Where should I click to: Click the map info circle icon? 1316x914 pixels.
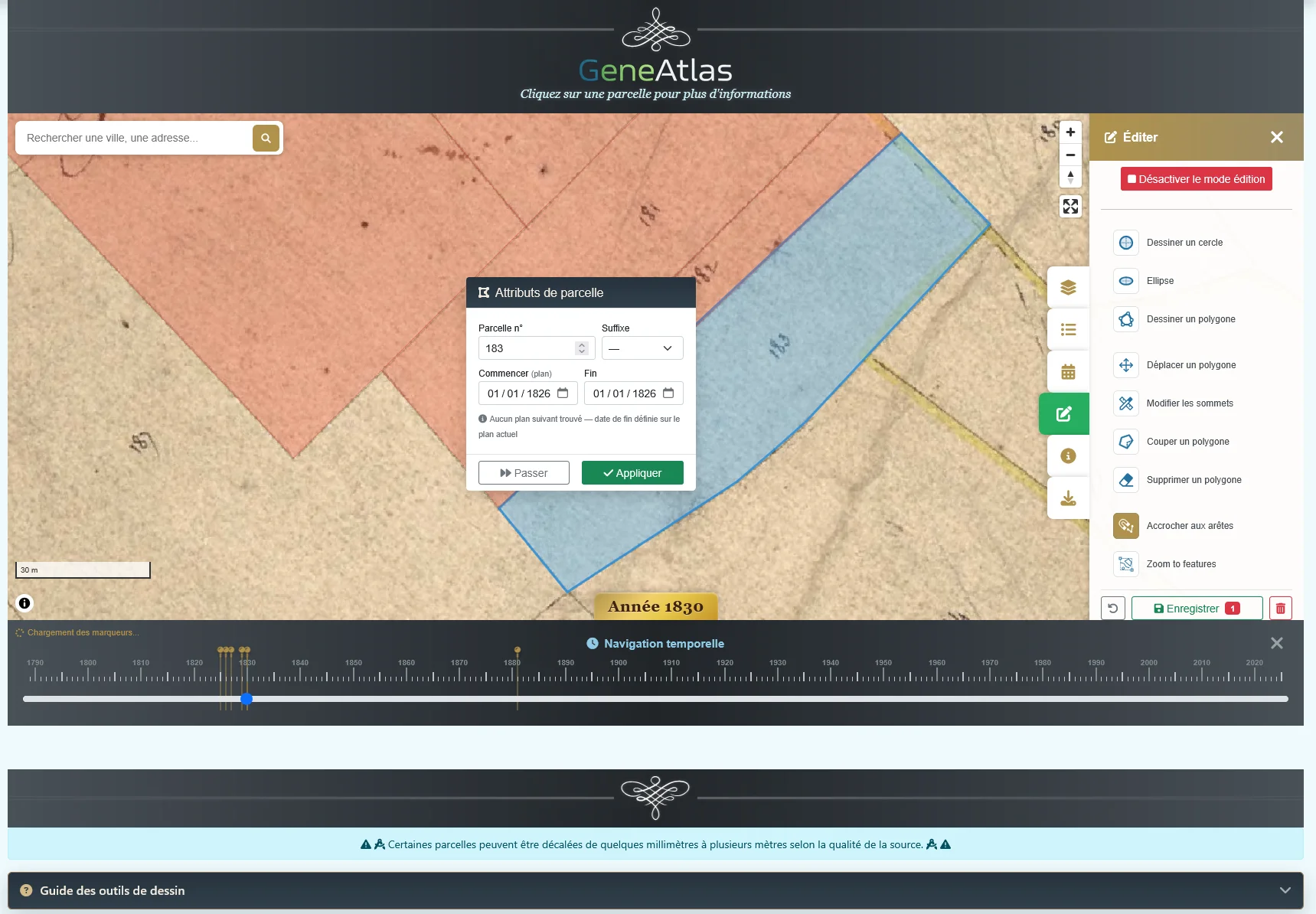24,603
